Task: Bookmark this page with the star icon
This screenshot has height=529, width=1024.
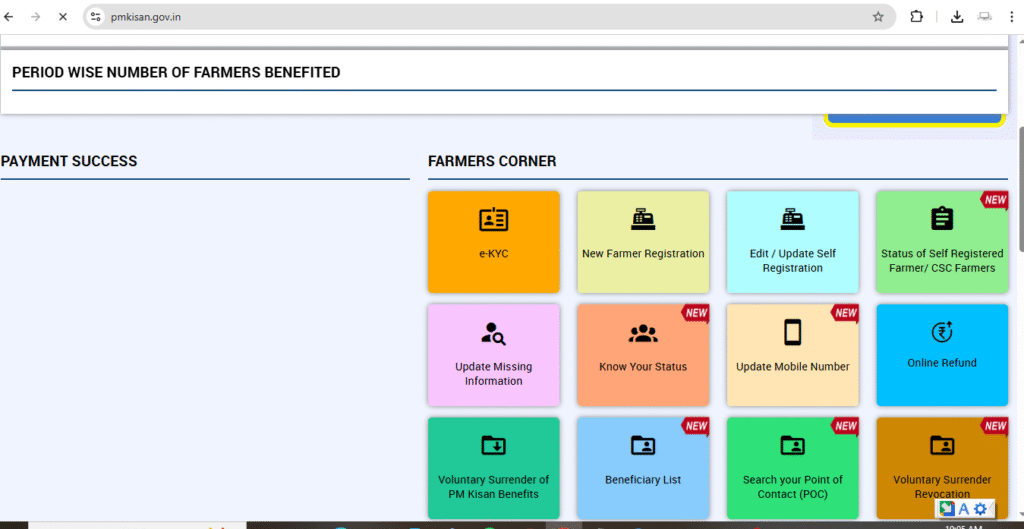Action: pyautogui.click(x=878, y=17)
